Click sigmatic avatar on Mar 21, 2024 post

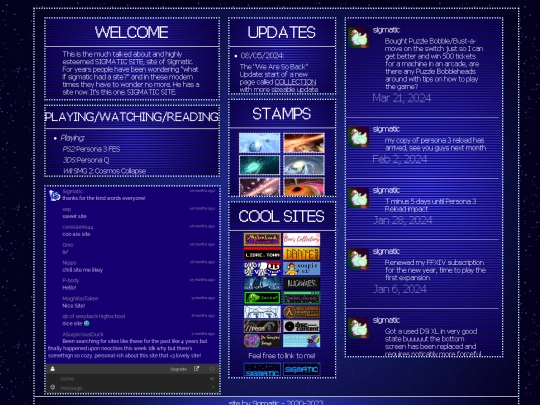coord(358,38)
